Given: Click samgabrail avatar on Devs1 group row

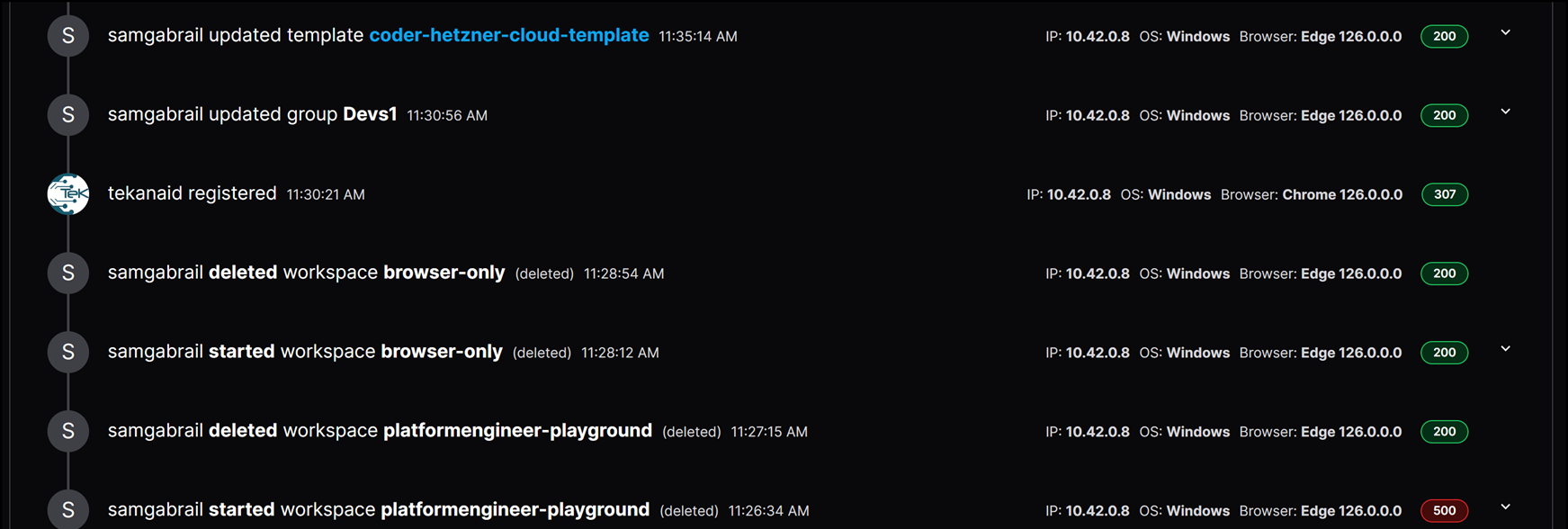Looking at the screenshot, I should click(x=68, y=115).
